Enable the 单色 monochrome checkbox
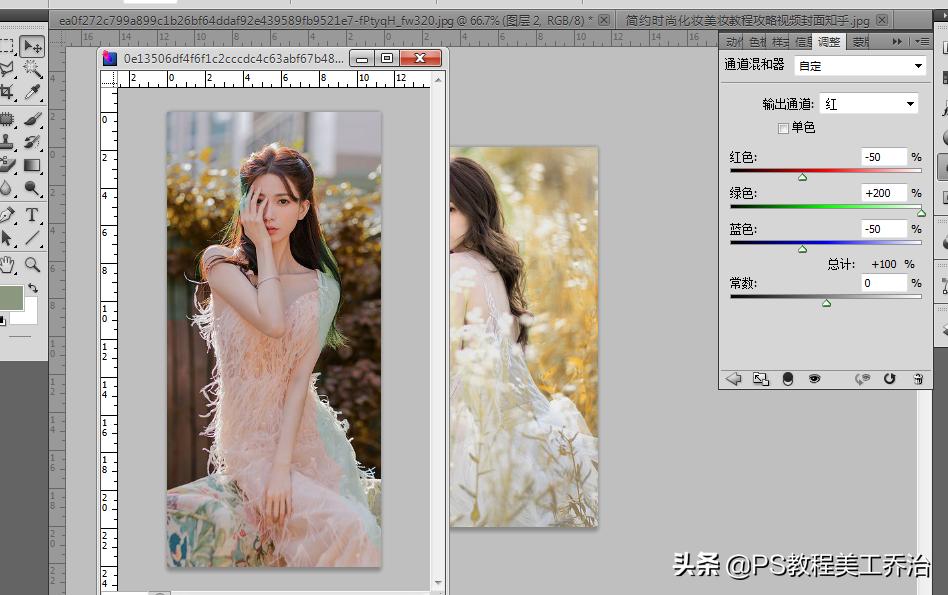The height and width of the screenshot is (595, 948). [x=783, y=128]
